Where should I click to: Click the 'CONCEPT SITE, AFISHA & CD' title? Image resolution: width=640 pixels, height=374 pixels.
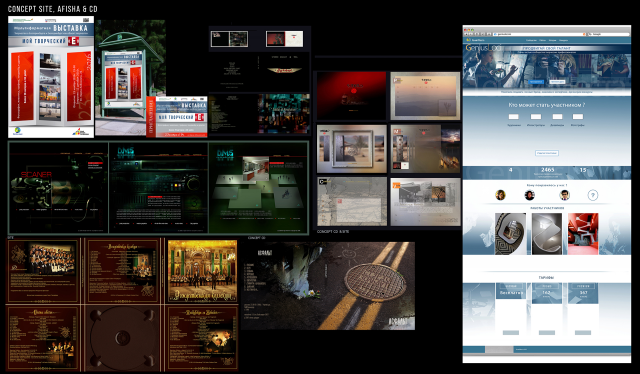(53, 9)
